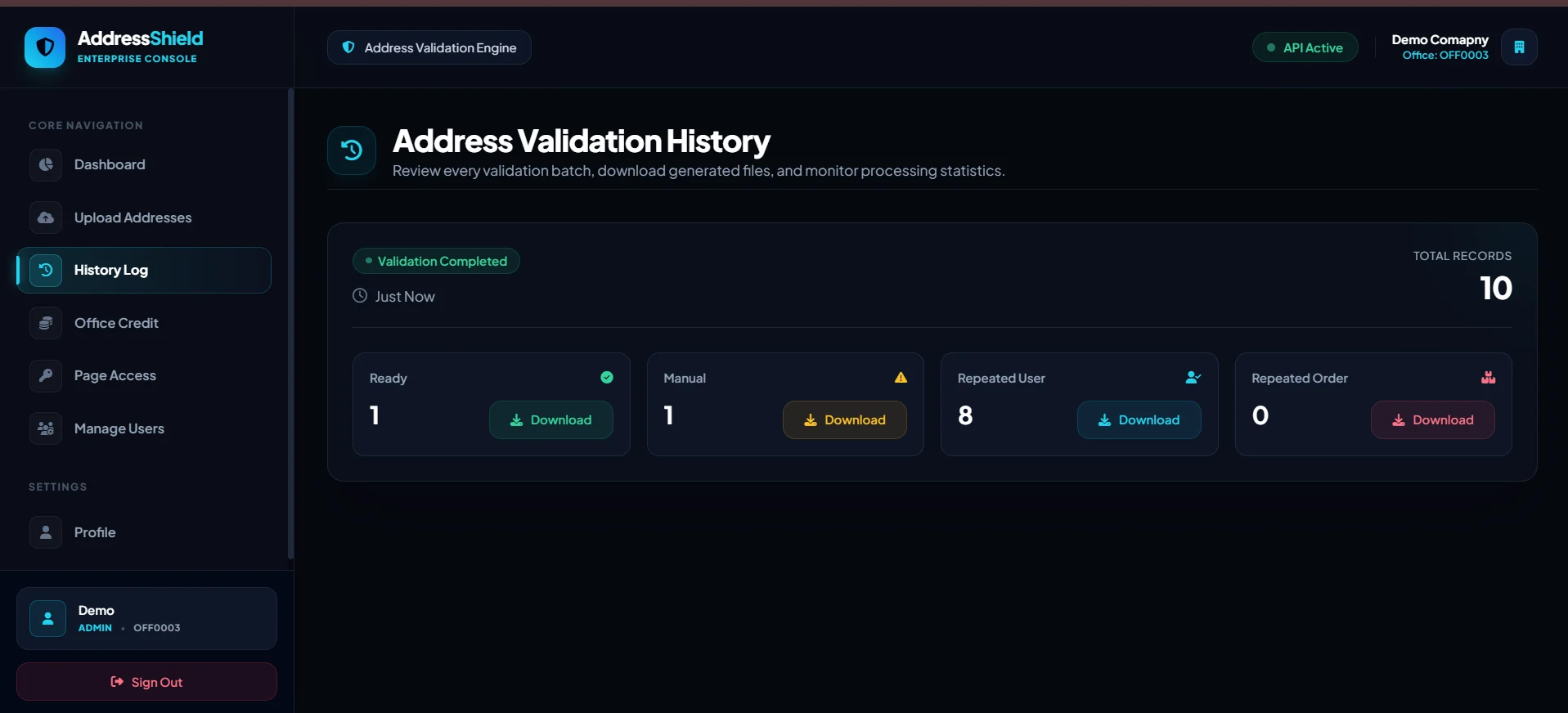1568x713 pixels.
Task: Go to Upload Addresses page
Action: (144, 217)
